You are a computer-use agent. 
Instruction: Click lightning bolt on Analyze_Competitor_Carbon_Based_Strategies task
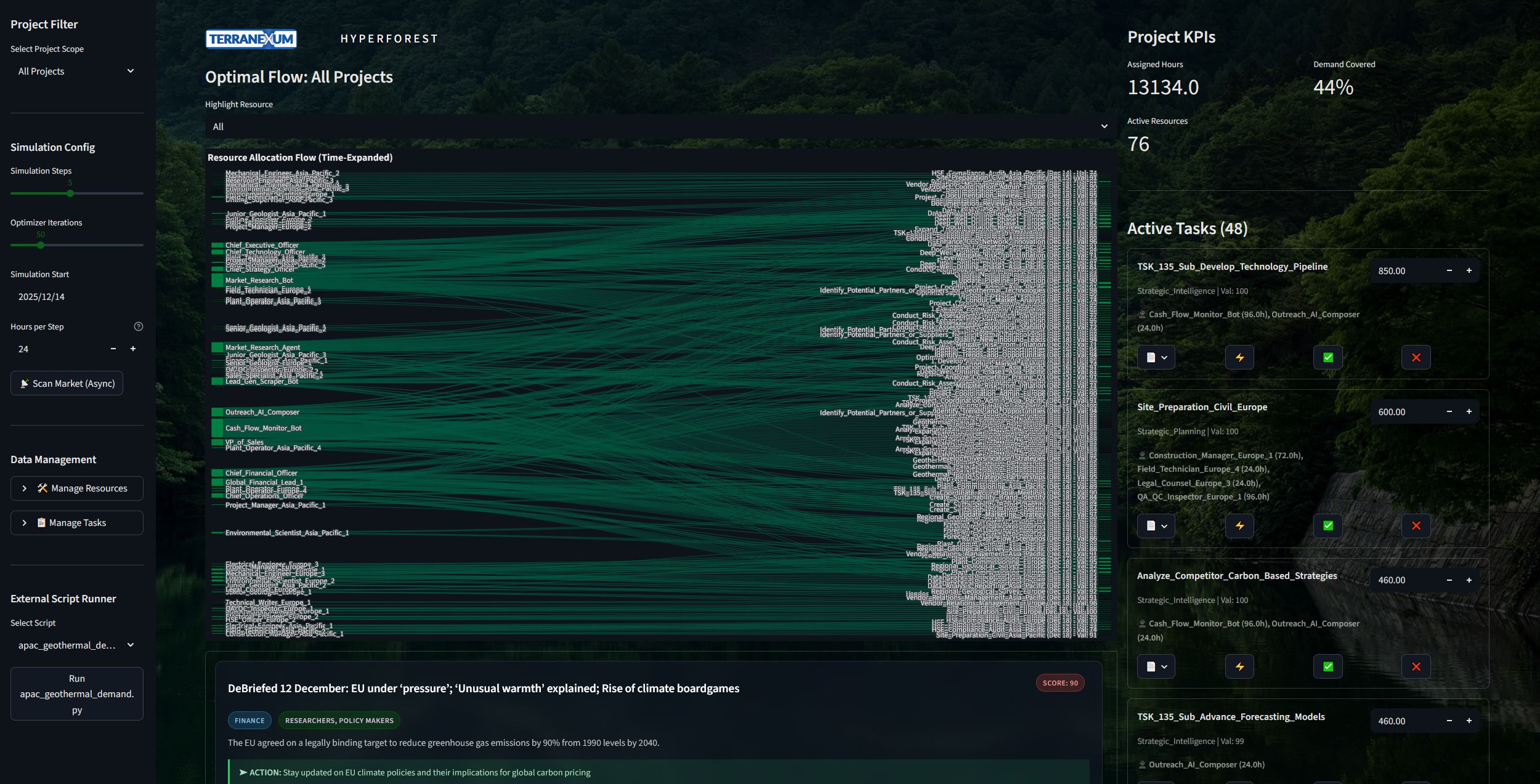point(1239,666)
